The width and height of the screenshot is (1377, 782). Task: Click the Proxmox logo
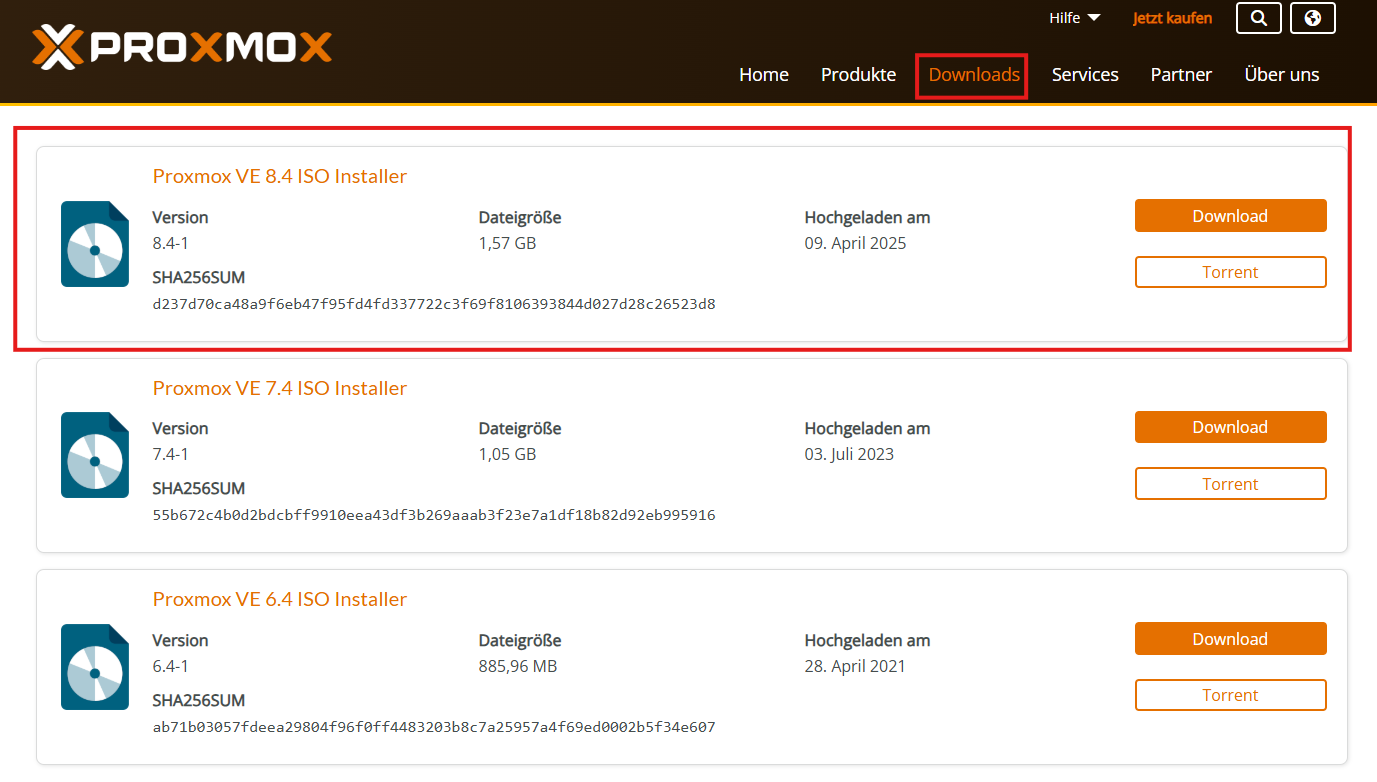181,47
